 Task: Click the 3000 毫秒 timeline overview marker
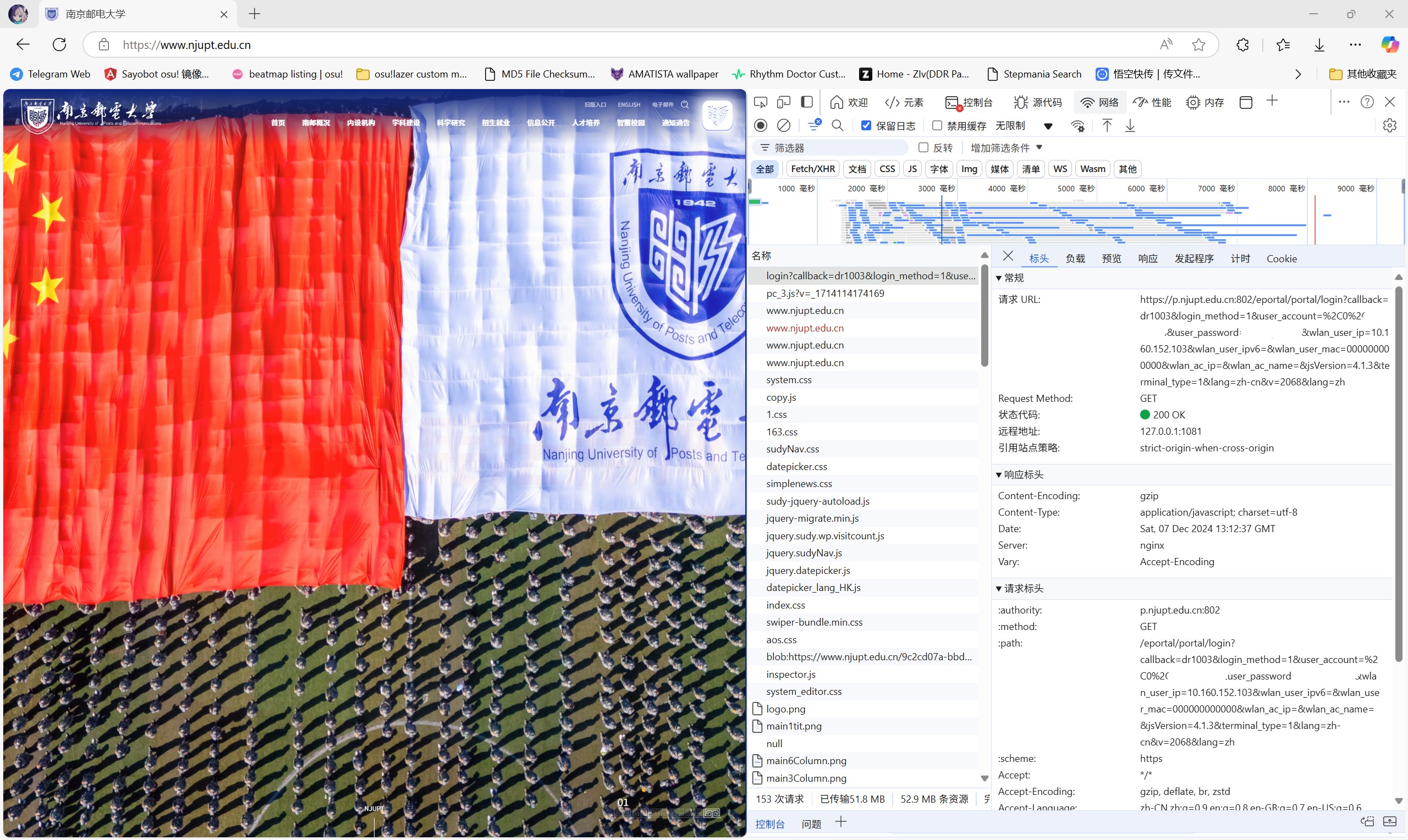click(x=936, y=189)
